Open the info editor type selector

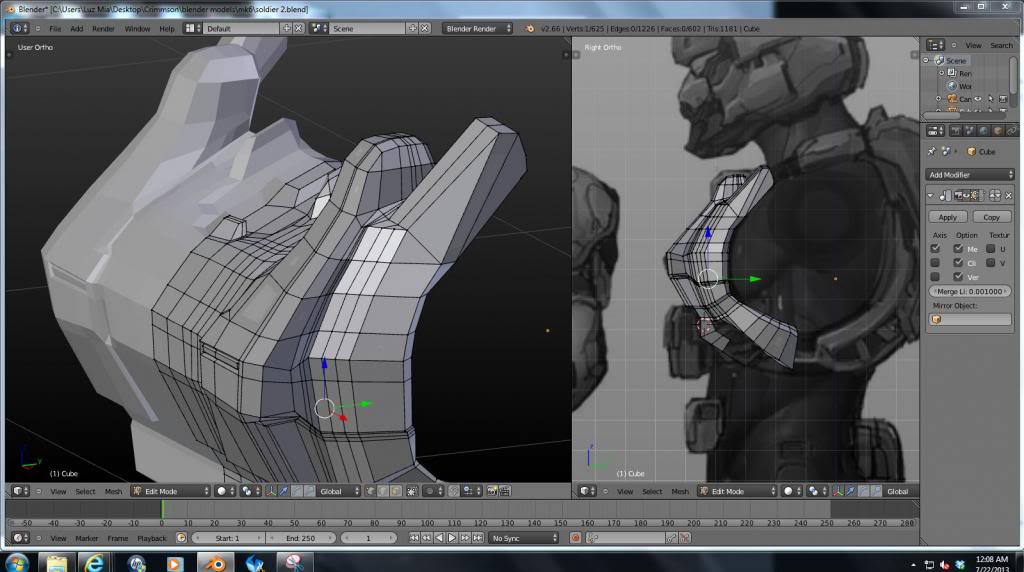point(20,29)
